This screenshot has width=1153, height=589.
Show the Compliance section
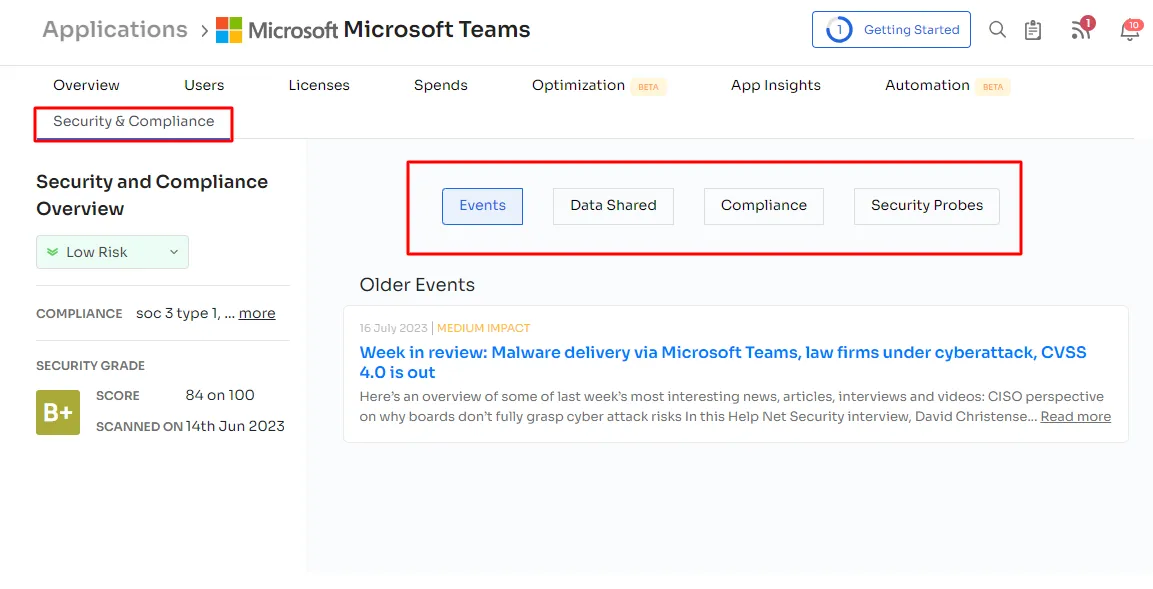764,206
